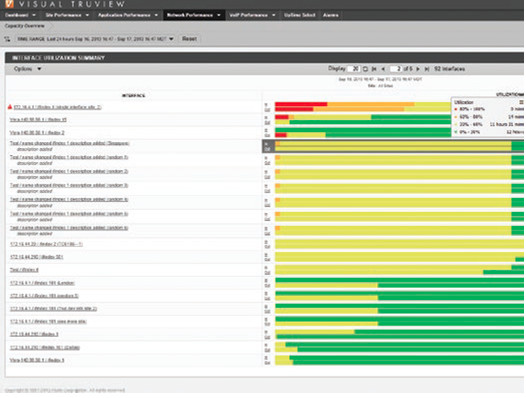The image size is (526, 398).
Task: Click the Display count input field
Action: pos(354,69)
